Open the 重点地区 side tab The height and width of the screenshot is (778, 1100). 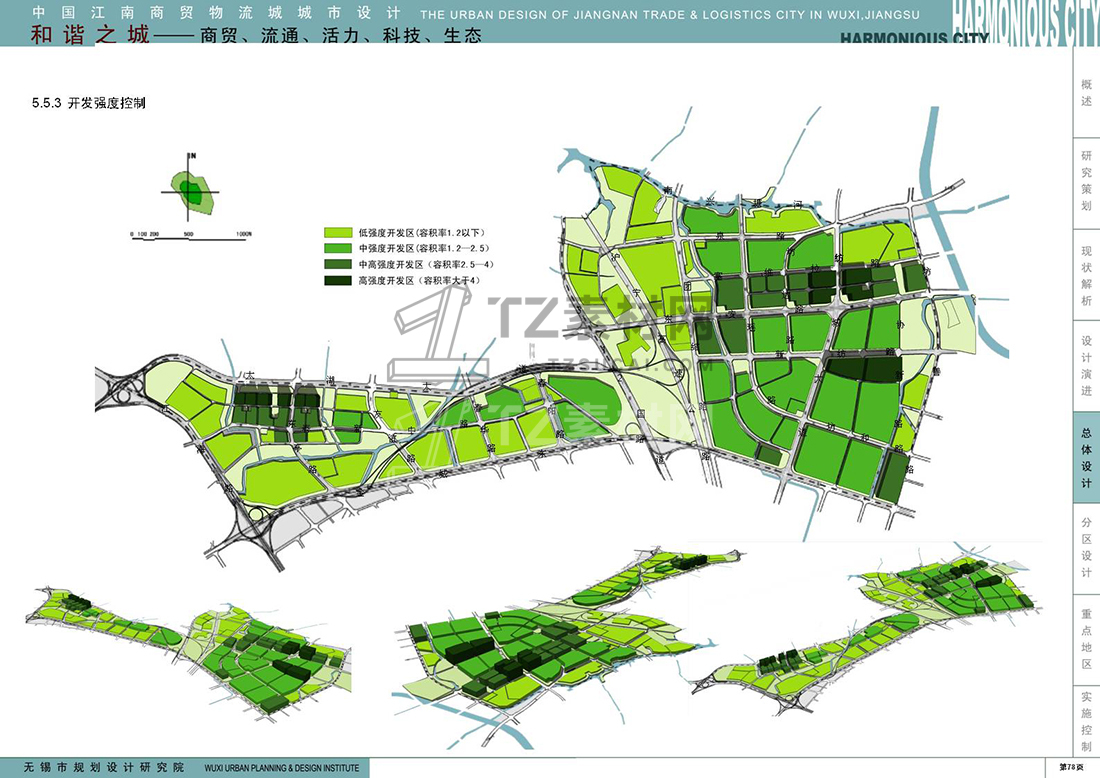[1086, 639]
